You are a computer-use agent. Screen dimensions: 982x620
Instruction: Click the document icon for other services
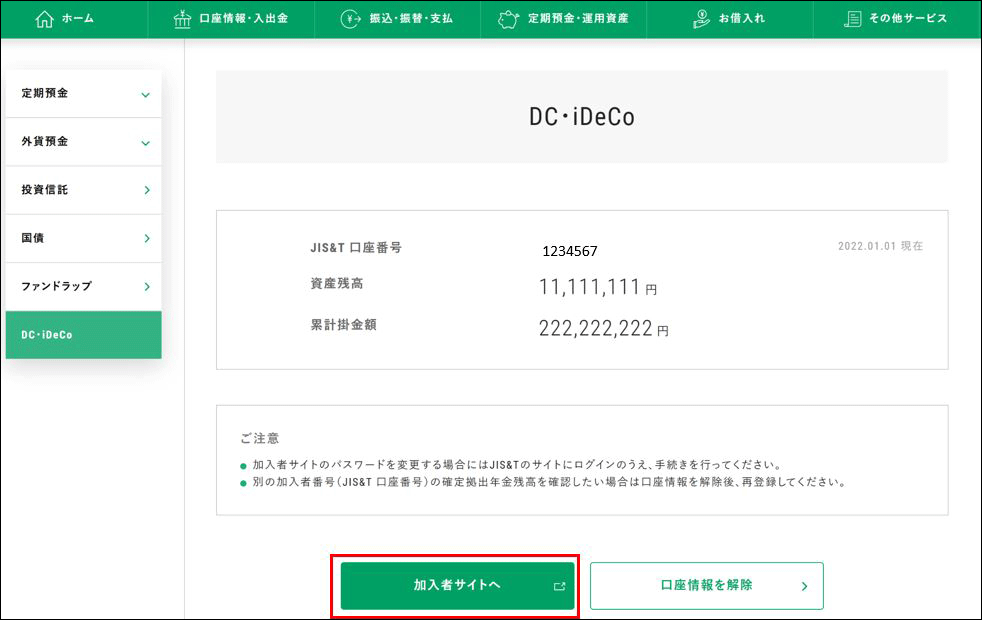tap(852, 19)
